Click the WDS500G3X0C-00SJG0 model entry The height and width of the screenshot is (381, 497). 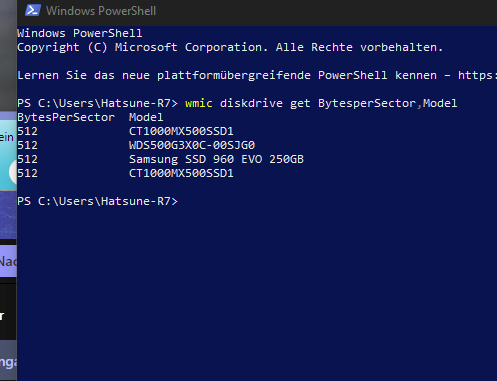click(192, 145)
